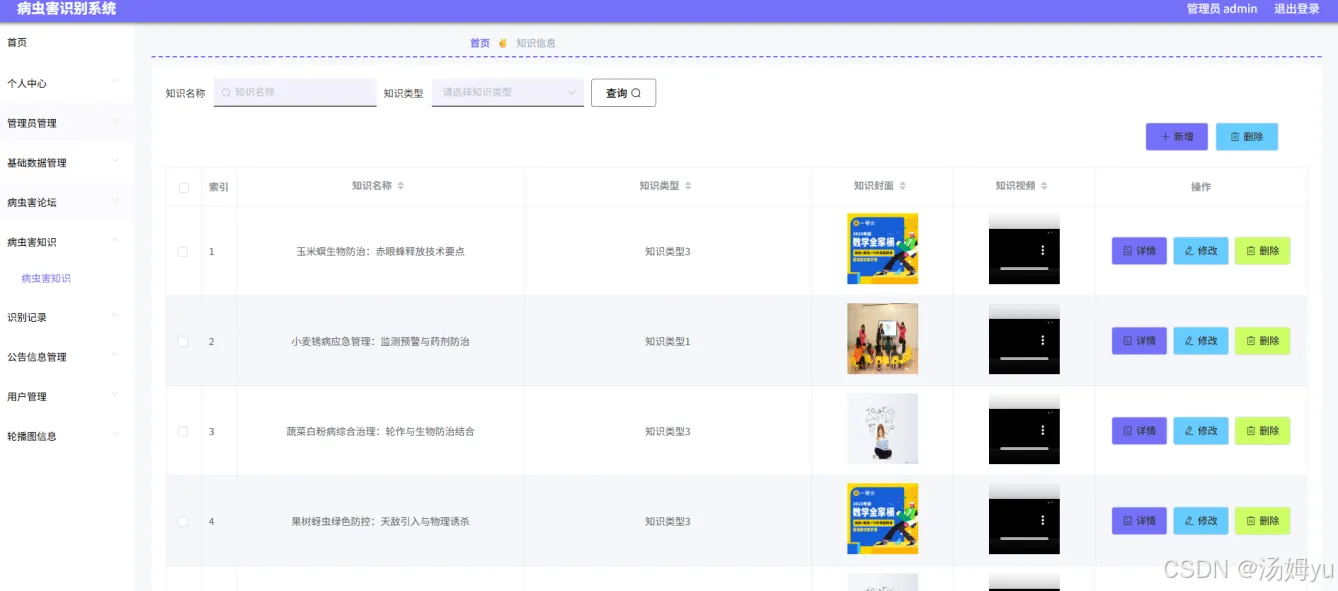Sort by 知识视频 column arrows
This screenshot has width=1338, height=591.
click(x=1045, y=186)
